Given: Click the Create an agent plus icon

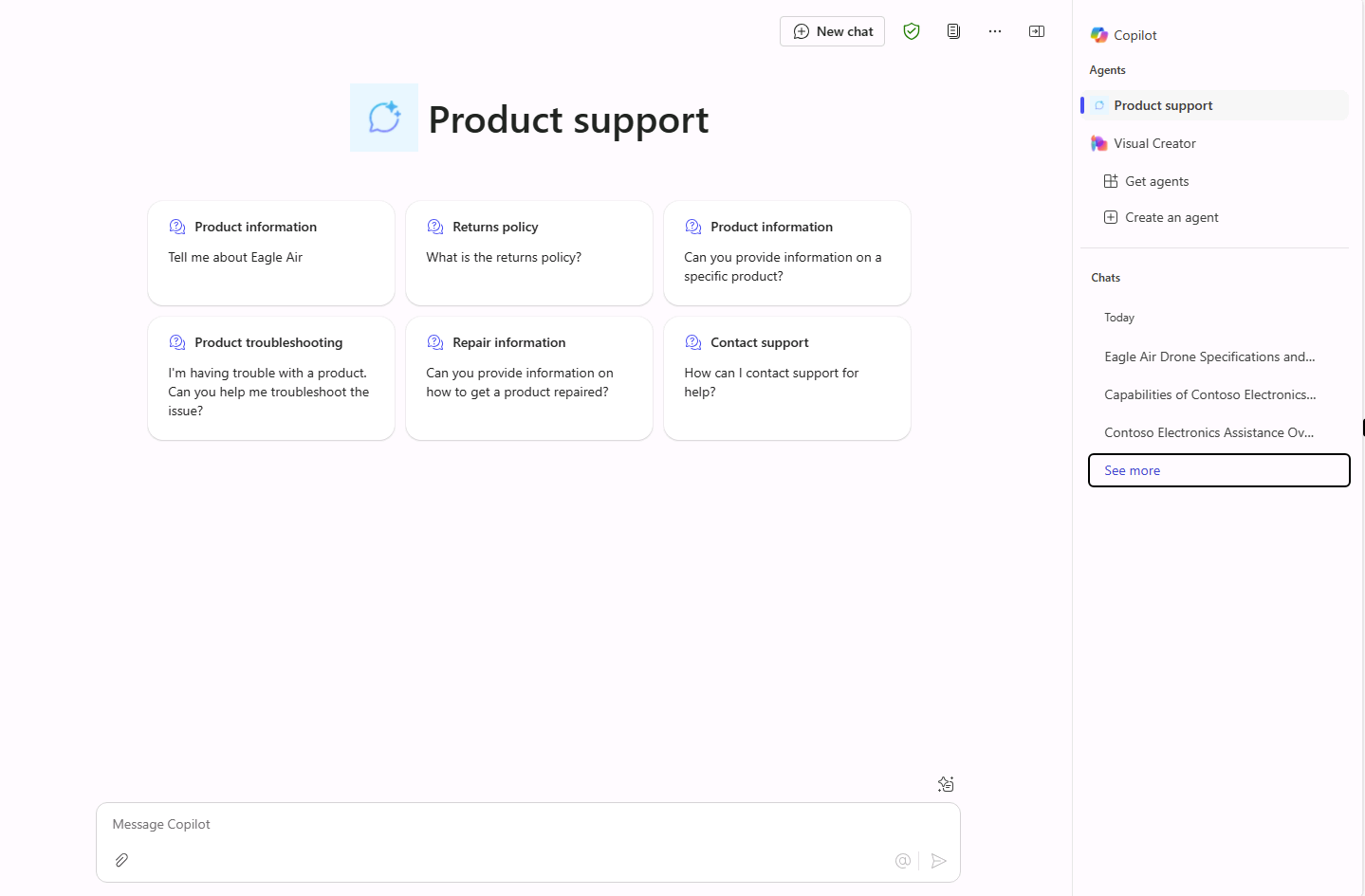Looking at the screenshot, I should click(x=1111, y=217).
